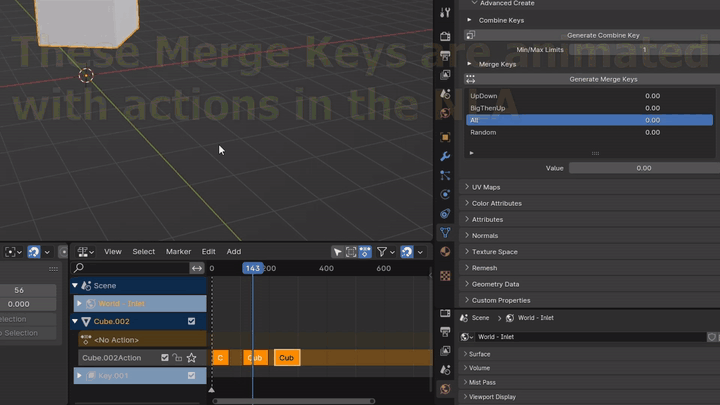720x405 pixels.
Task: Toggle the Cube.002 channel checkbox
Action: 191,321
